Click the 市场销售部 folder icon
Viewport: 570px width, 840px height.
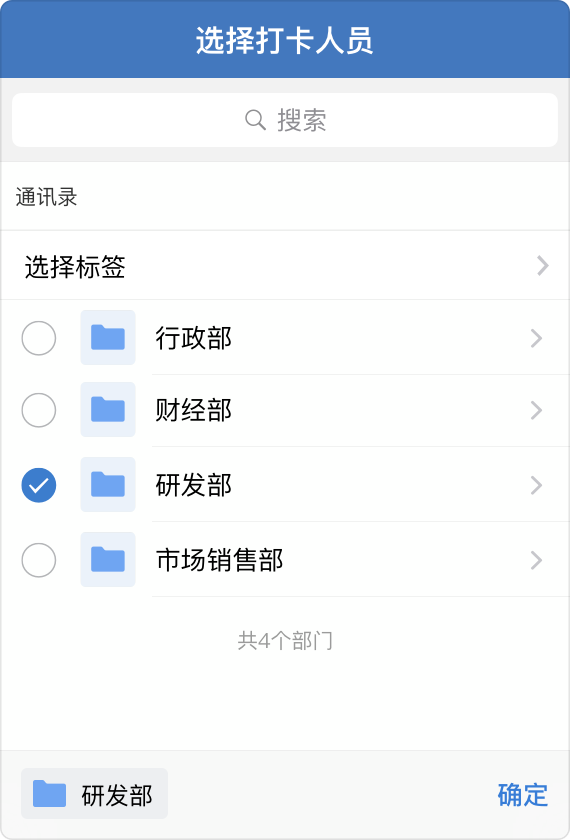(x=108, y=560)
